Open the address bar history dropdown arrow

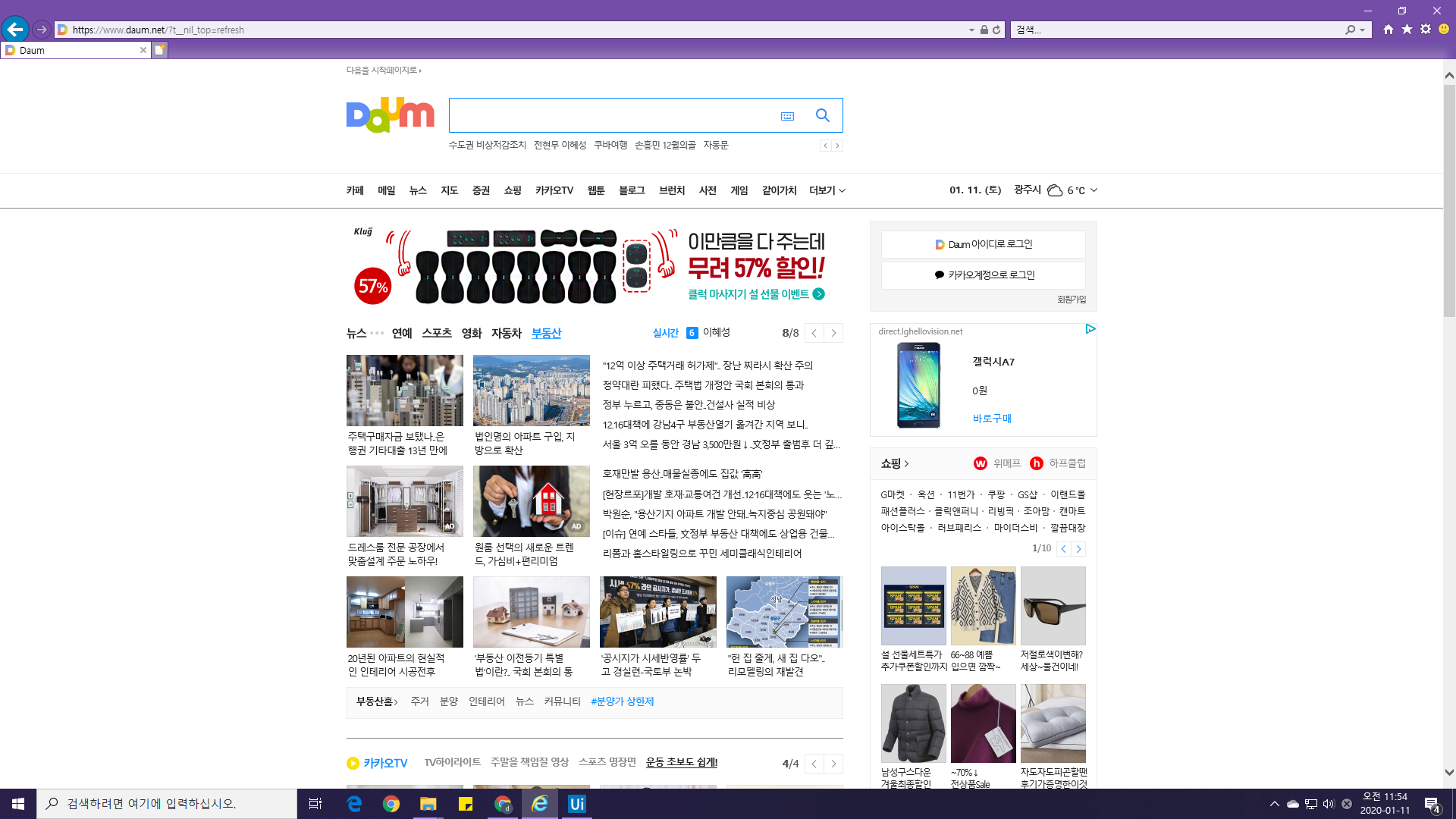point(971,30)
